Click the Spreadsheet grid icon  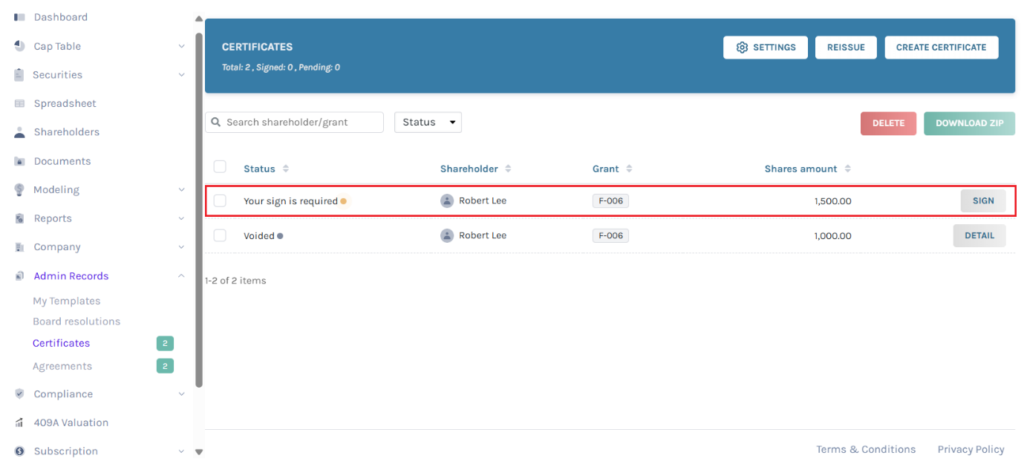tap(20, 103)
